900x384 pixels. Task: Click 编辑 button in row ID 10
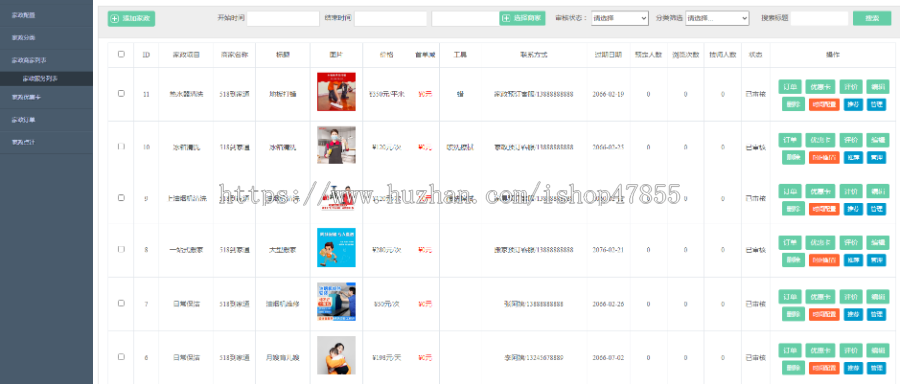(x=878, y=139)
